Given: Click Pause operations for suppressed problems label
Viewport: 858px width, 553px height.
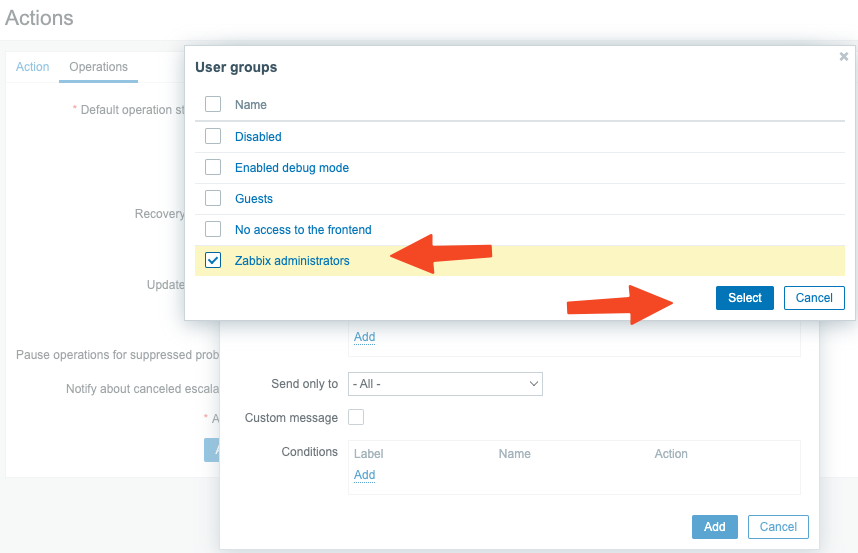Looking at the screenshot, I should pyautogui.click(x=118, y=355).
